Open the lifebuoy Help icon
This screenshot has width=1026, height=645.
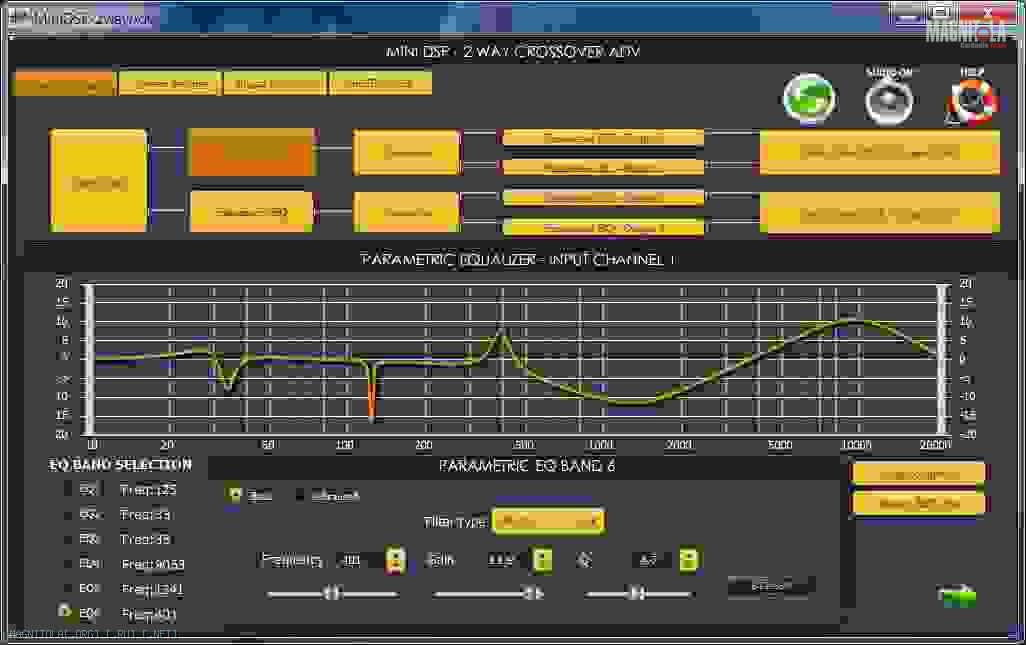coord(972,101)
